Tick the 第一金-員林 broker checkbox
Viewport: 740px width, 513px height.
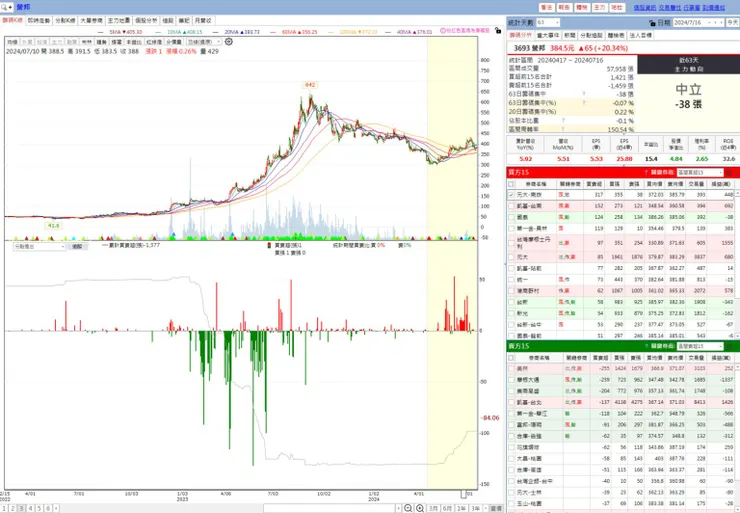click(x=511, y=228)
